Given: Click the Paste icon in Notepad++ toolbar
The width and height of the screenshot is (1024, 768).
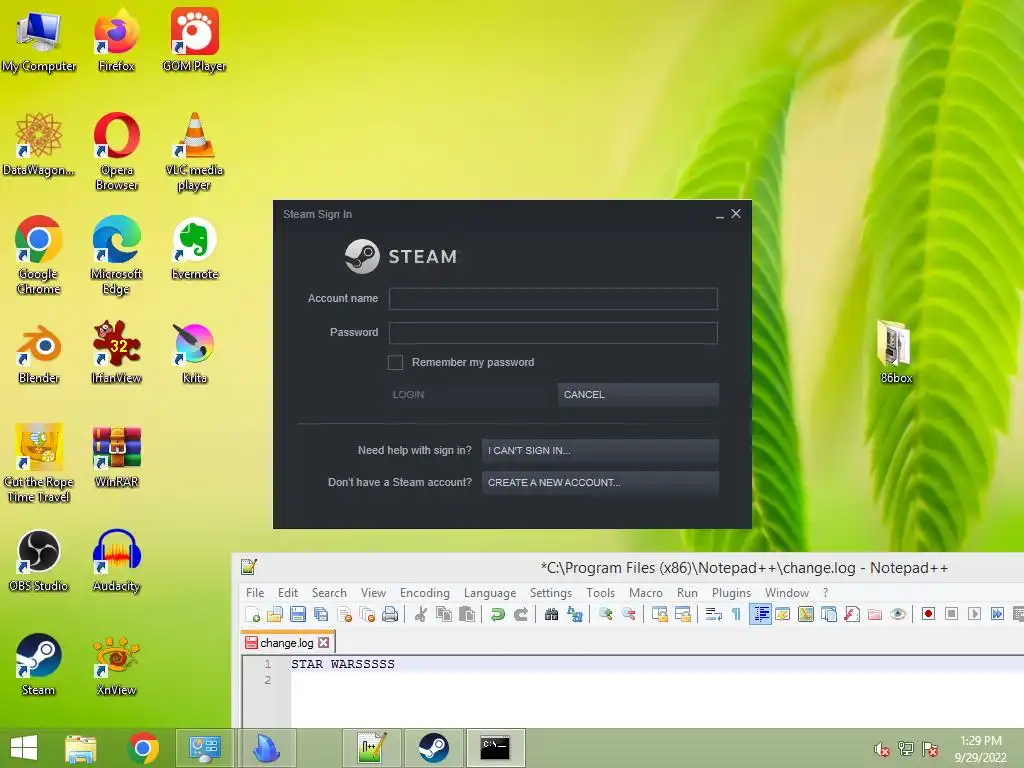Looking at the screenshot, I should pos(467,615).
